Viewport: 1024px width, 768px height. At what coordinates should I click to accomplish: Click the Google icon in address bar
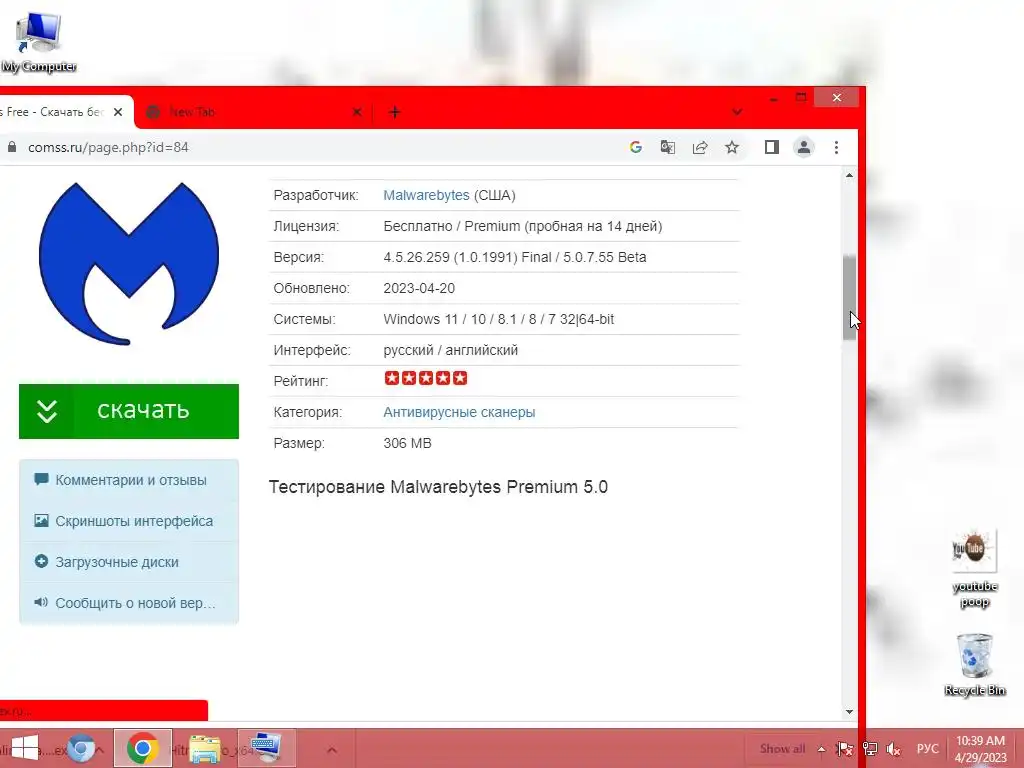(635, 148)
